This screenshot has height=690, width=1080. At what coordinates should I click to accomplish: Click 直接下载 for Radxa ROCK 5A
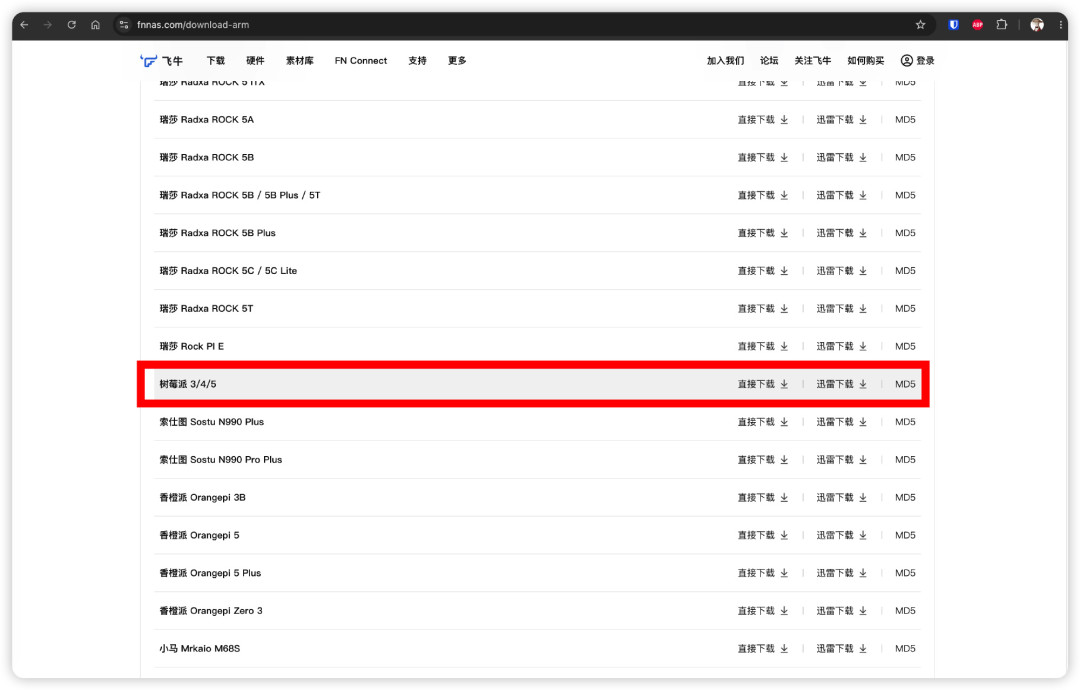coord(762,120)
